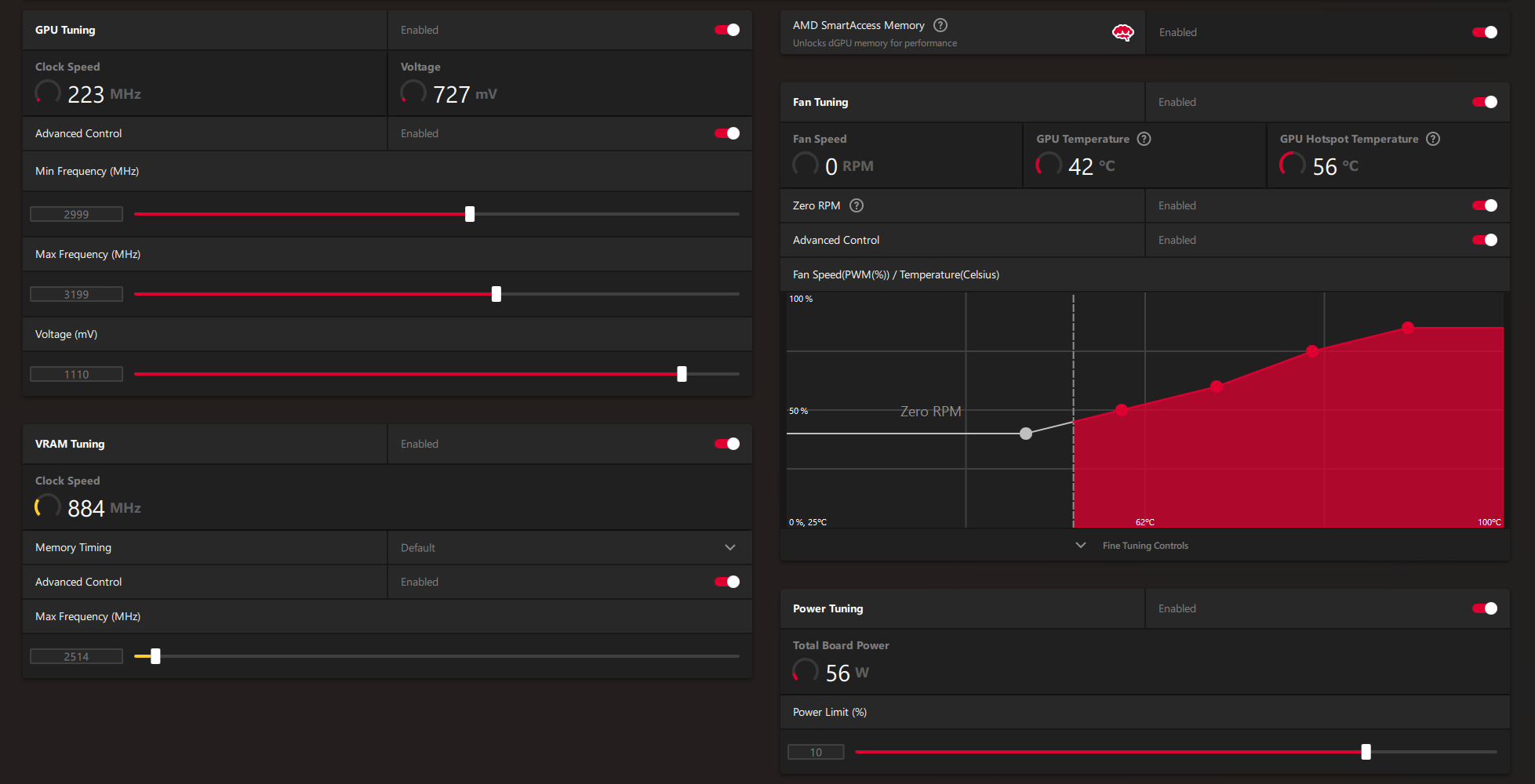Image resolution: width=1535 pixels, height=784 pixels.
Task: Select third red fan curve point
Action: tap(1312, 351)
